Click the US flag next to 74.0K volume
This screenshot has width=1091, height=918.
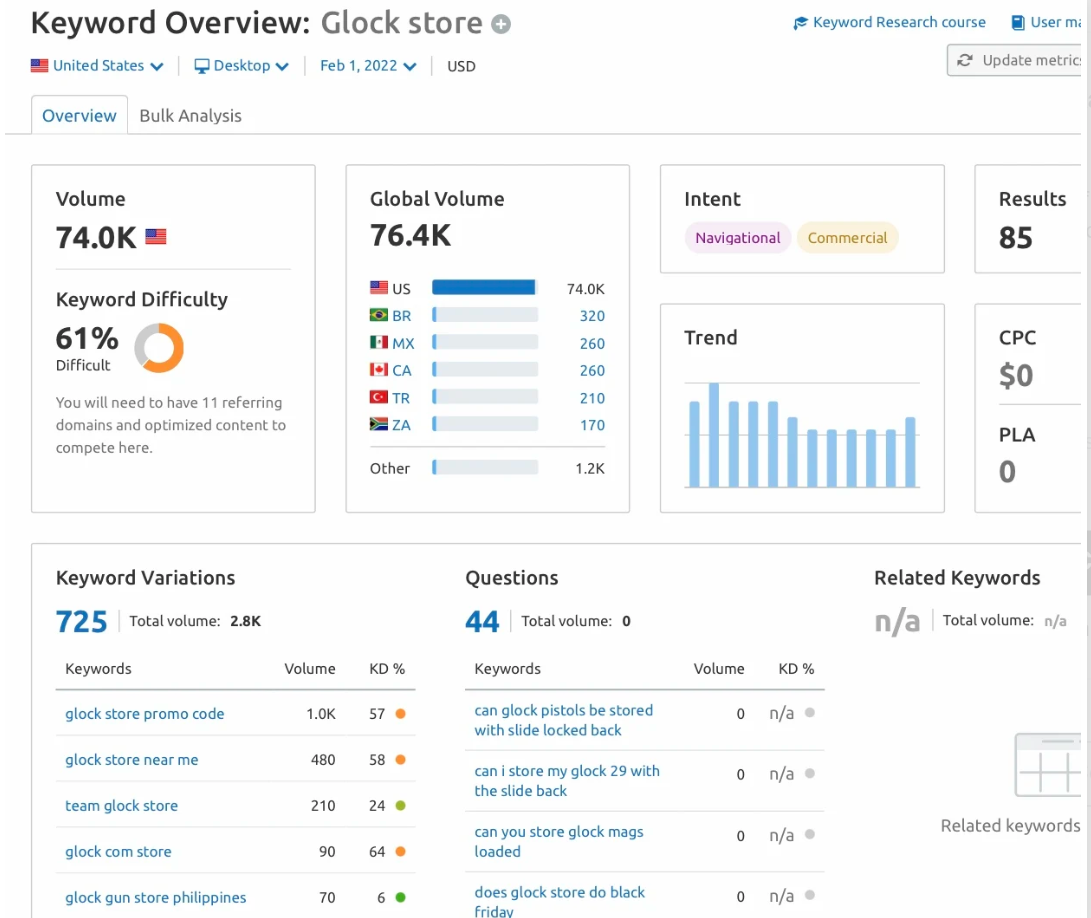point(156,237)
